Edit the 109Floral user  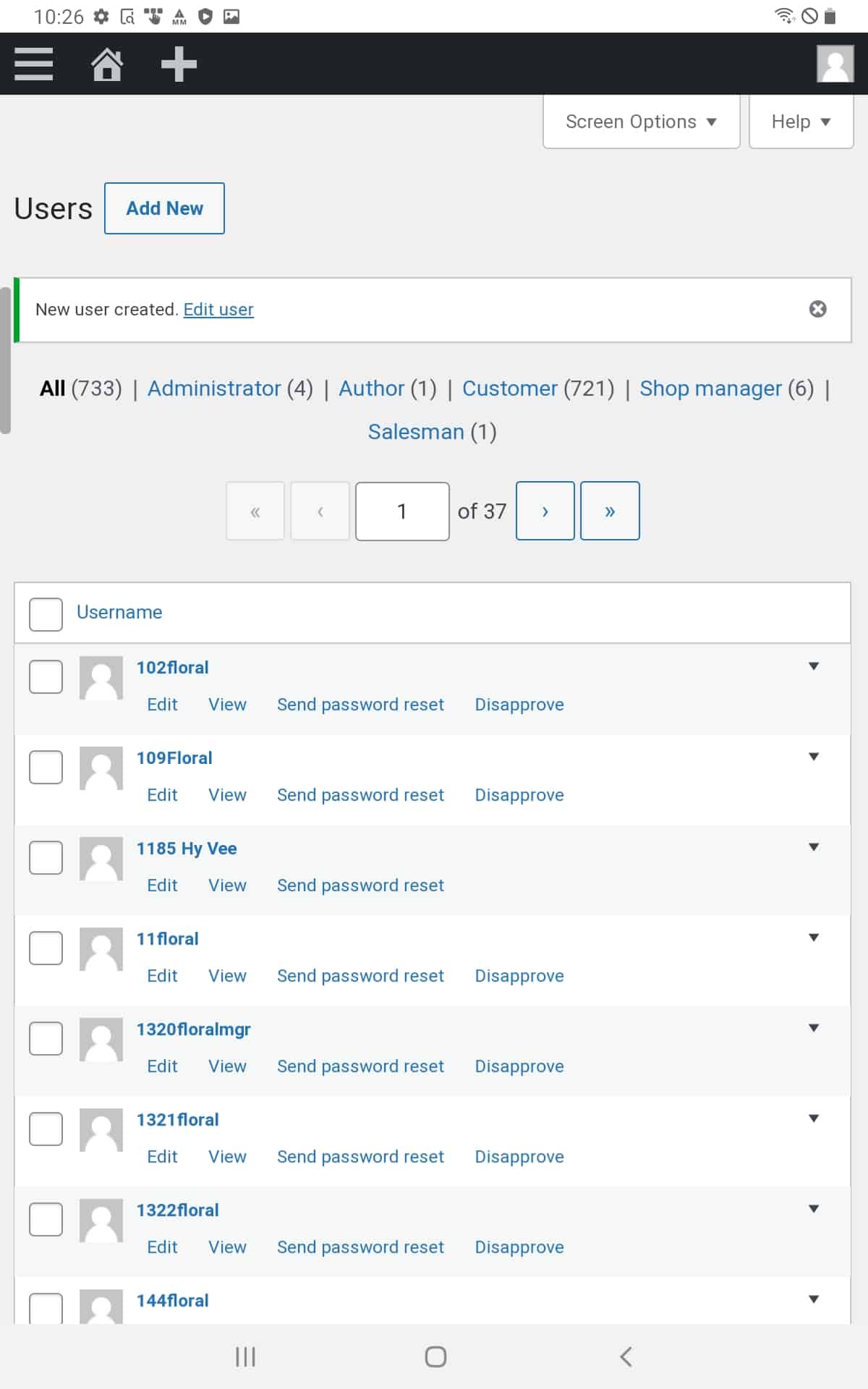(162, 795)
